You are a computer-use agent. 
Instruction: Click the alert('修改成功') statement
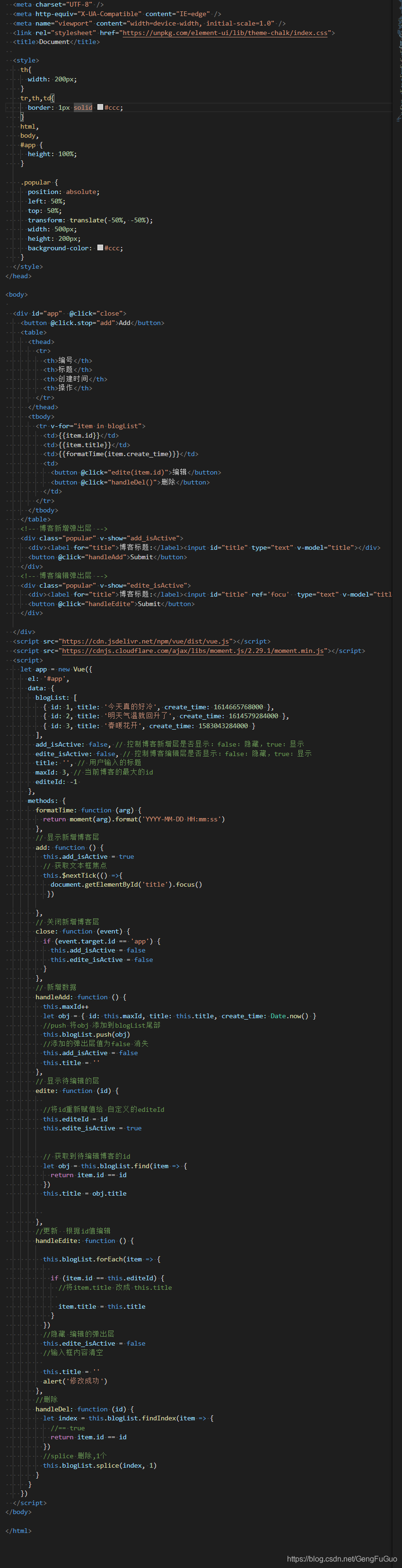click(x=75, y=1381)
